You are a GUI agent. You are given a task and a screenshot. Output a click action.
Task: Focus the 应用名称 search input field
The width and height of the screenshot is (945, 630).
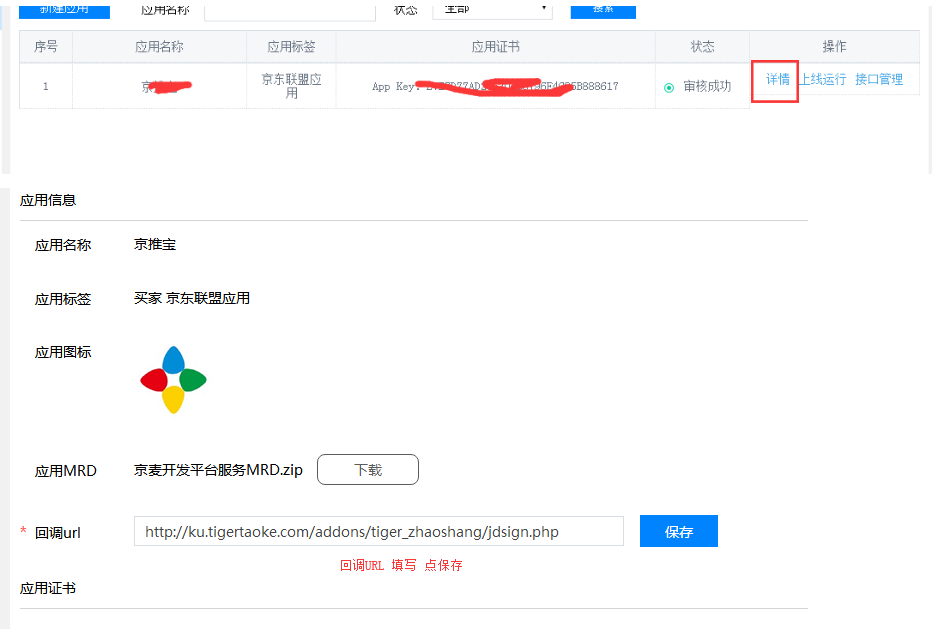(x=290, y=11)
